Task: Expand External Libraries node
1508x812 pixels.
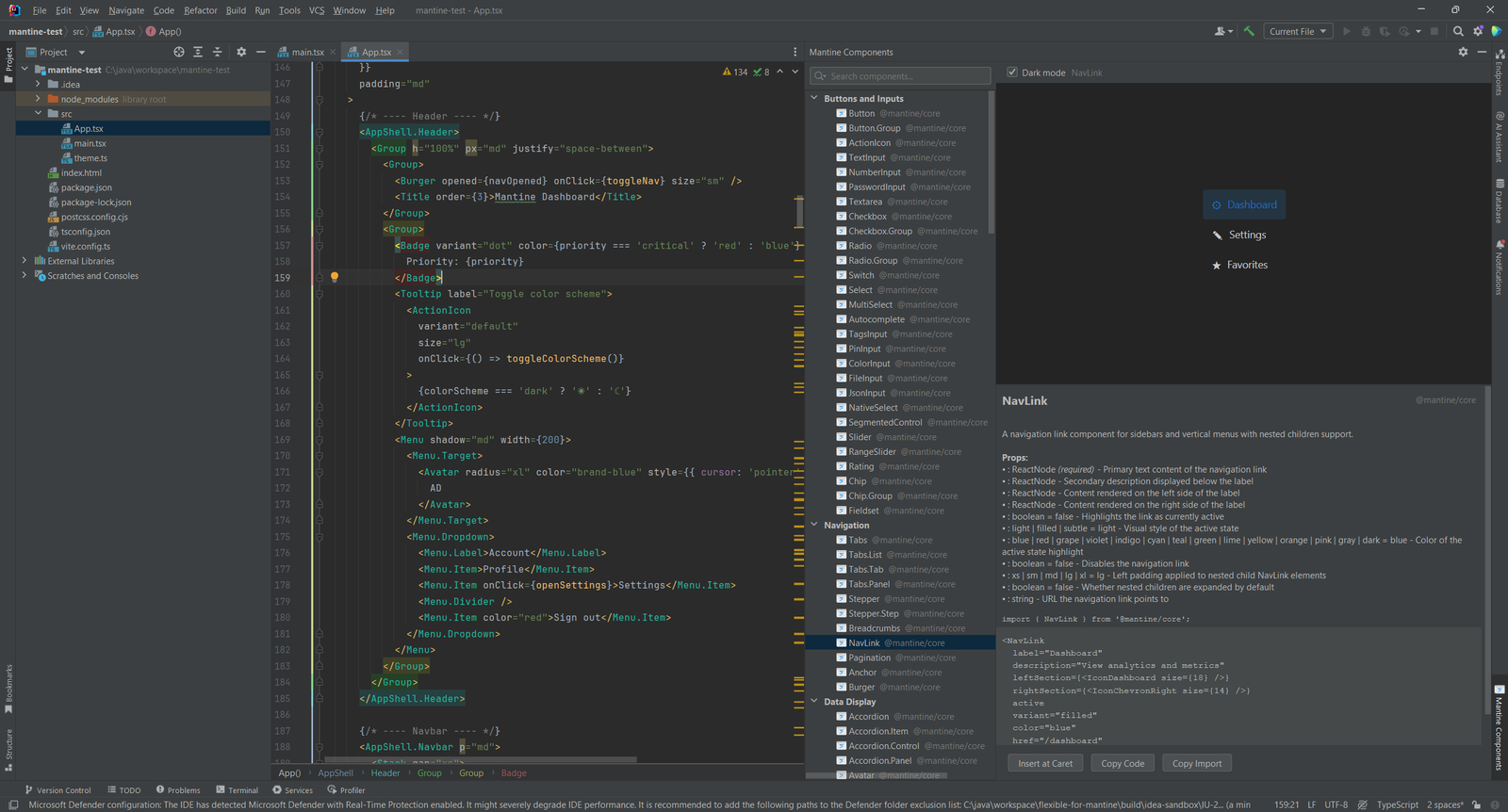Action: coord(25,261)
